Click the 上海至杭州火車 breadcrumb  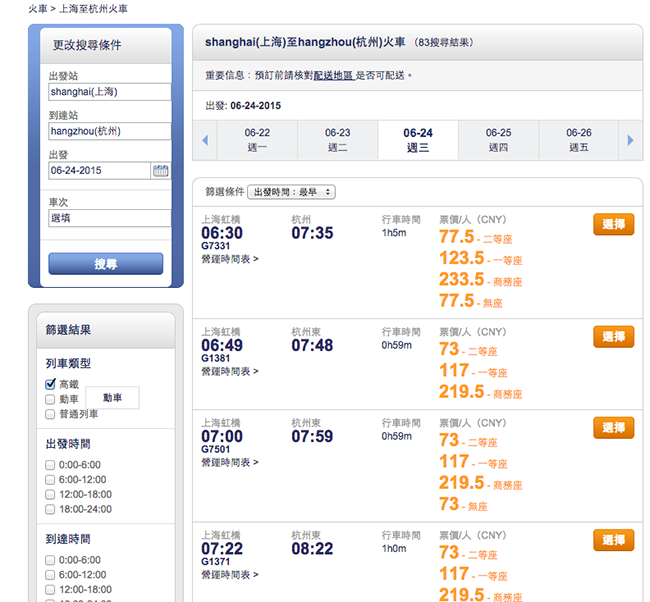(94, 9)
